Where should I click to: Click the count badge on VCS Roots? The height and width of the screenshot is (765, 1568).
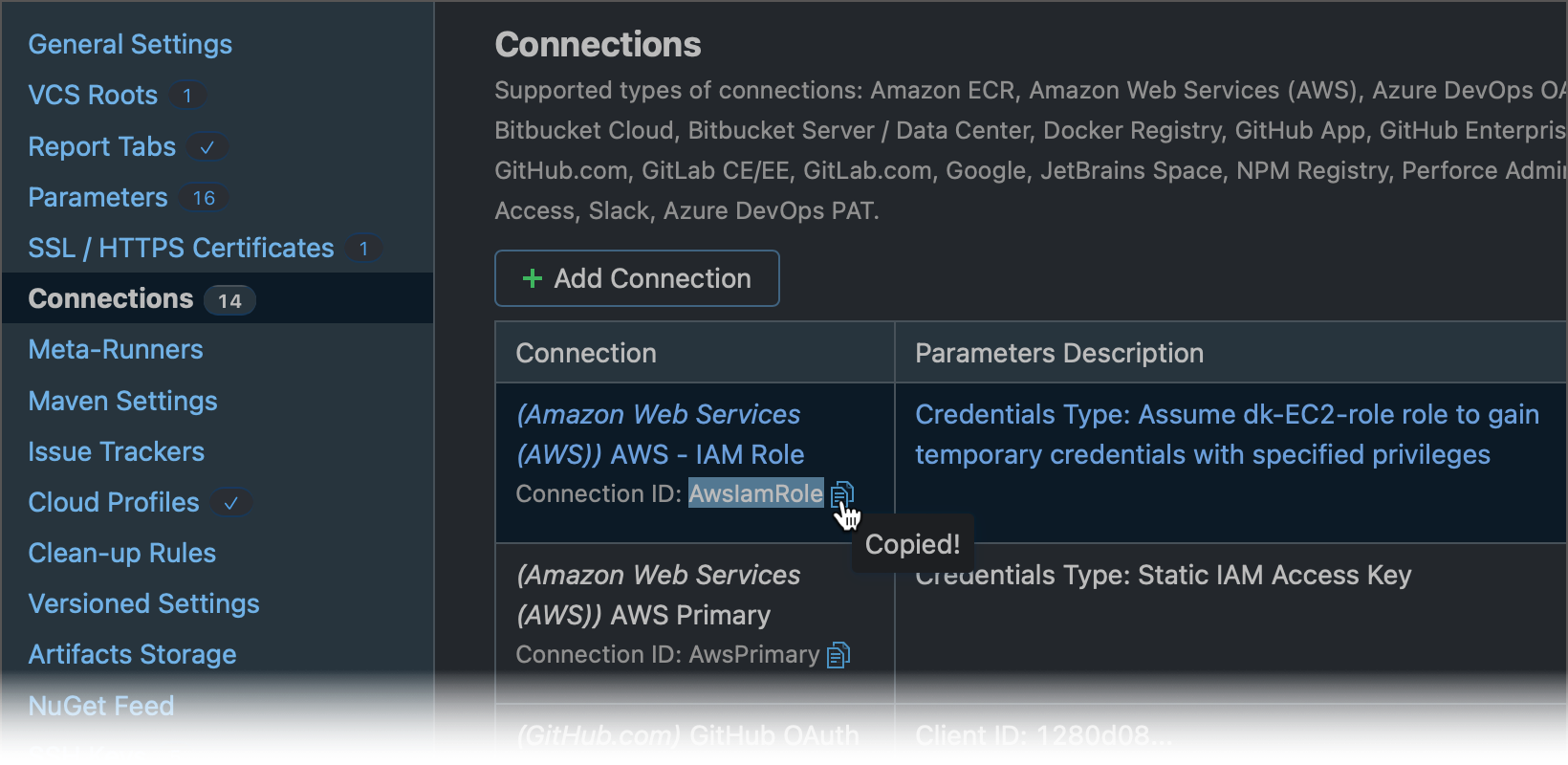[x=187, y=96]
